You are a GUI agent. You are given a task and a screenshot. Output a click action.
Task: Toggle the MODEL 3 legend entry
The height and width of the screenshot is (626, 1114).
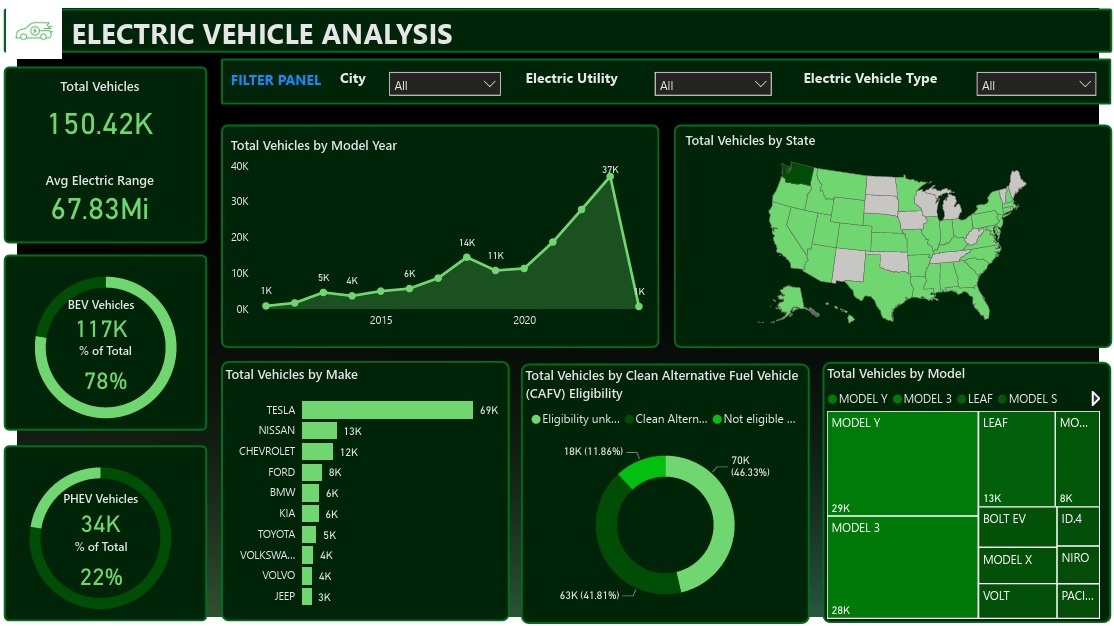click(x=927, y=399)
